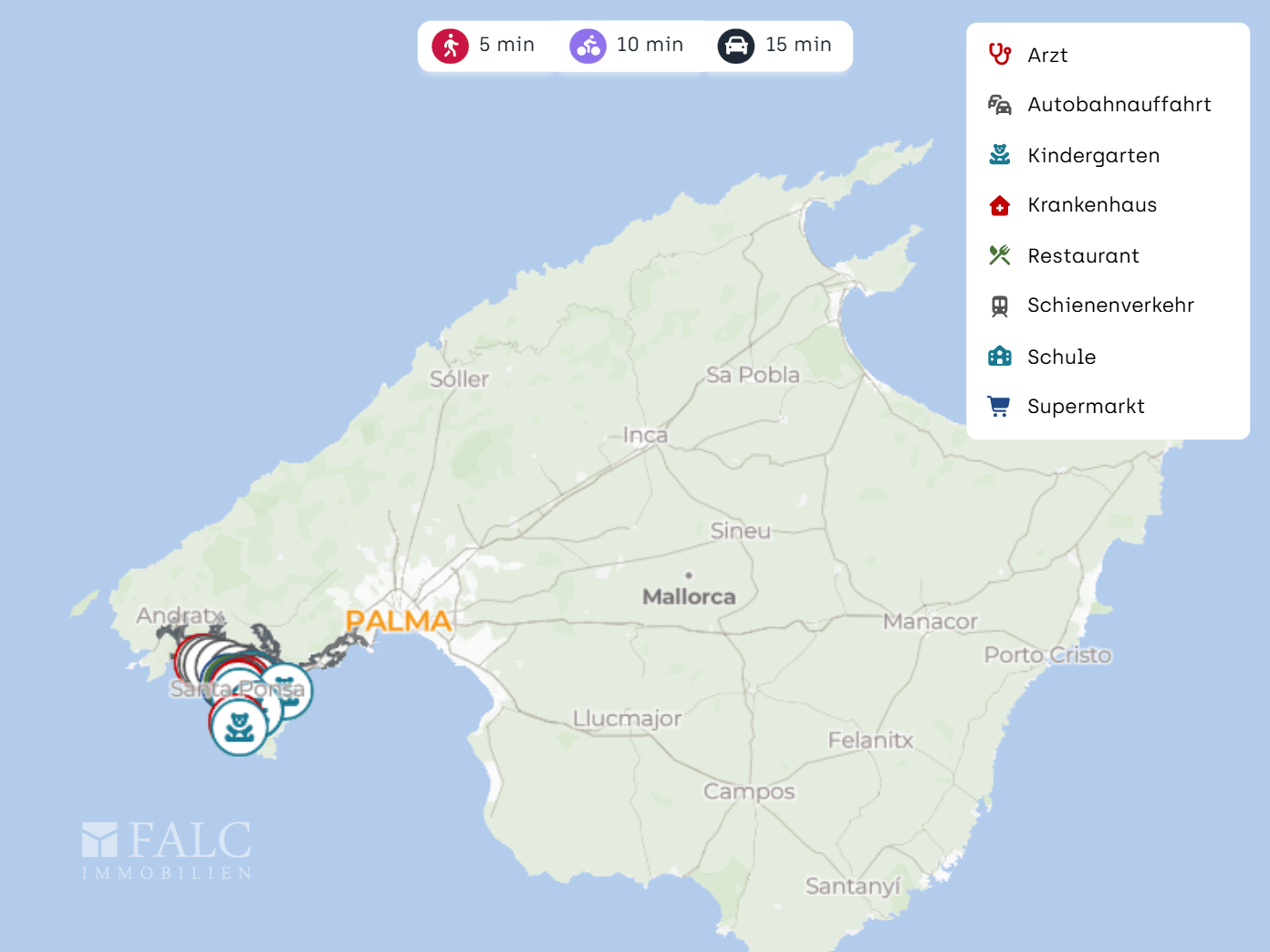Screen dimensions: 1270x952
Task: Open the lowest kindergarten marker on map
Action: 239,727
